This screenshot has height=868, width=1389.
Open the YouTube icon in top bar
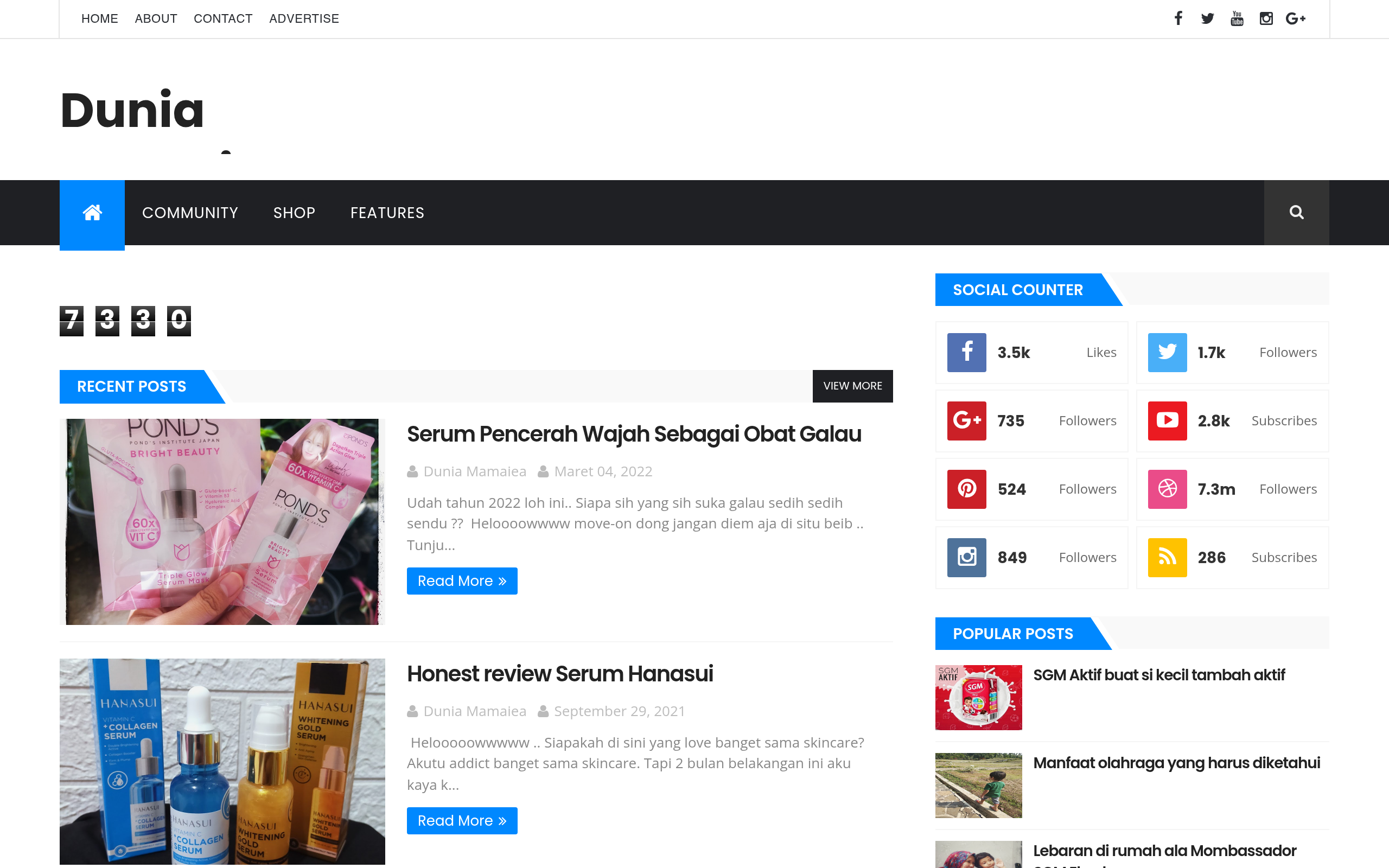(x=1237, y=18)
